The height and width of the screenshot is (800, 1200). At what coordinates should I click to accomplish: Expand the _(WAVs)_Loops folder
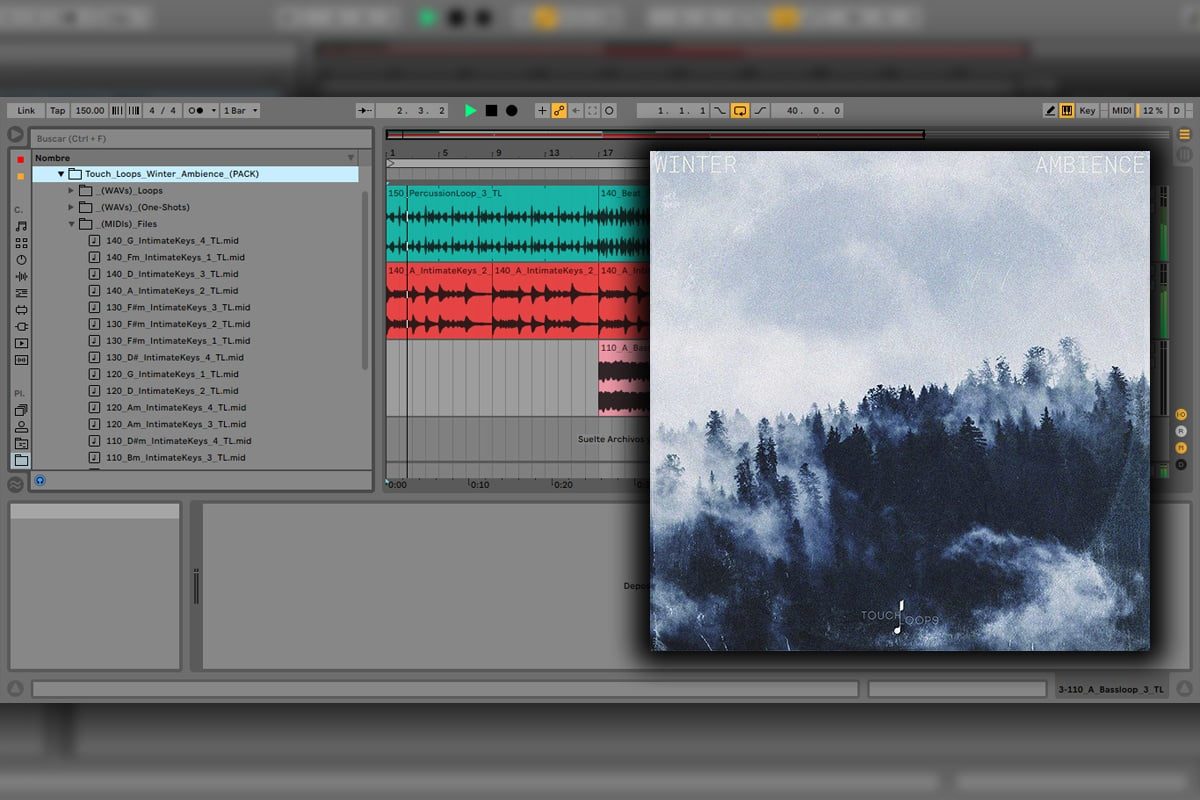point(71,190)
